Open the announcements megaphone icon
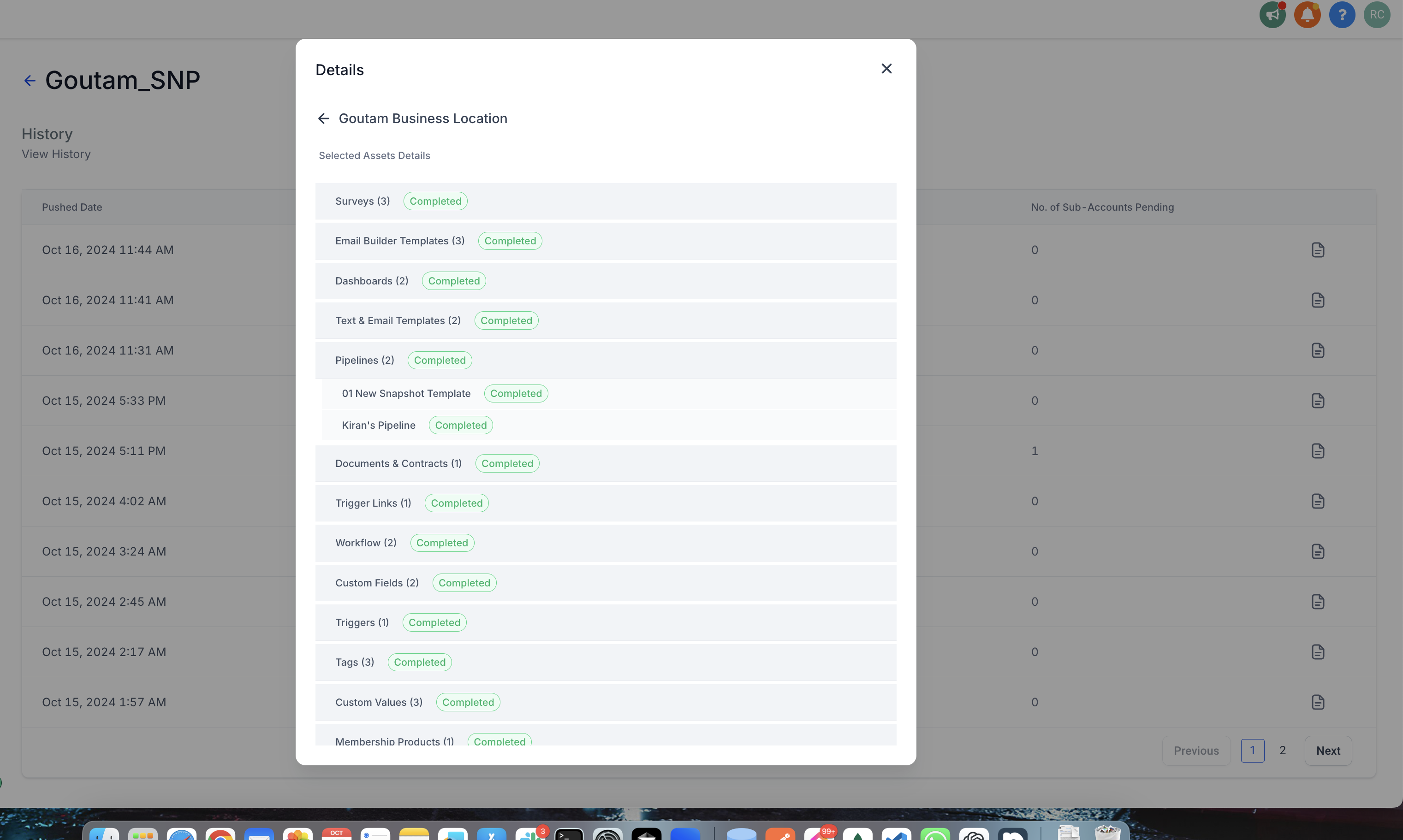Viewport: 1403px width, 840px height. coord(1272,15)
